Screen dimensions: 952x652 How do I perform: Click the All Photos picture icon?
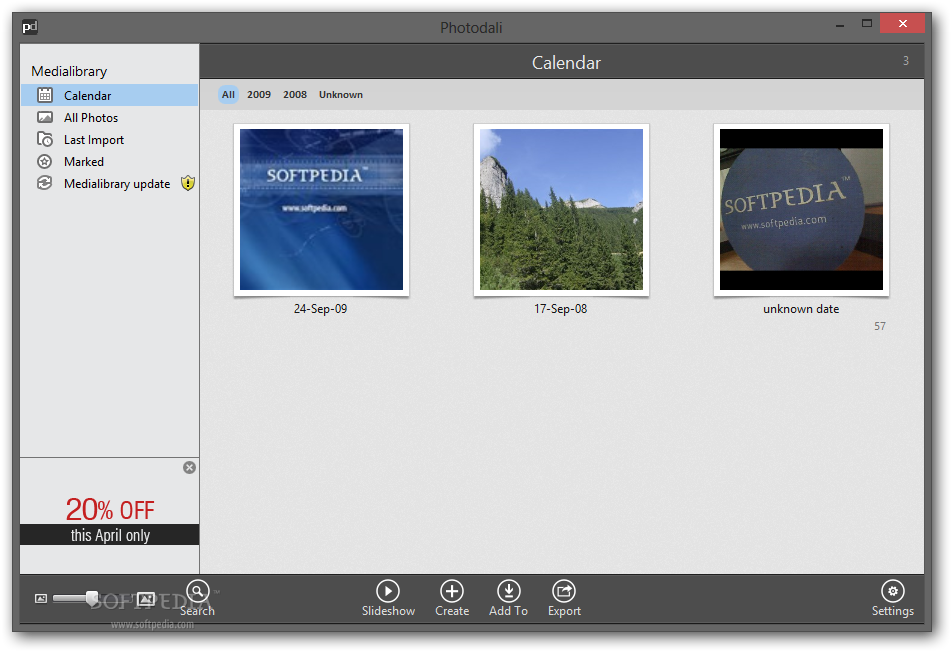point(45,117)
